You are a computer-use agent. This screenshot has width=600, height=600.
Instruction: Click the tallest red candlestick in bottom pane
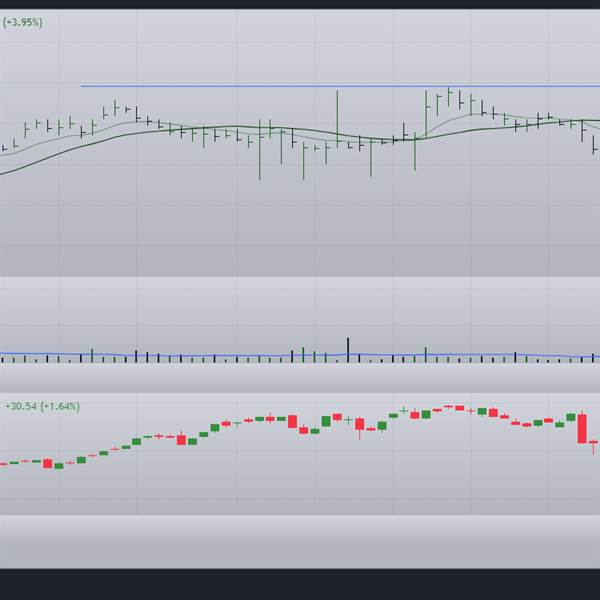582,429
